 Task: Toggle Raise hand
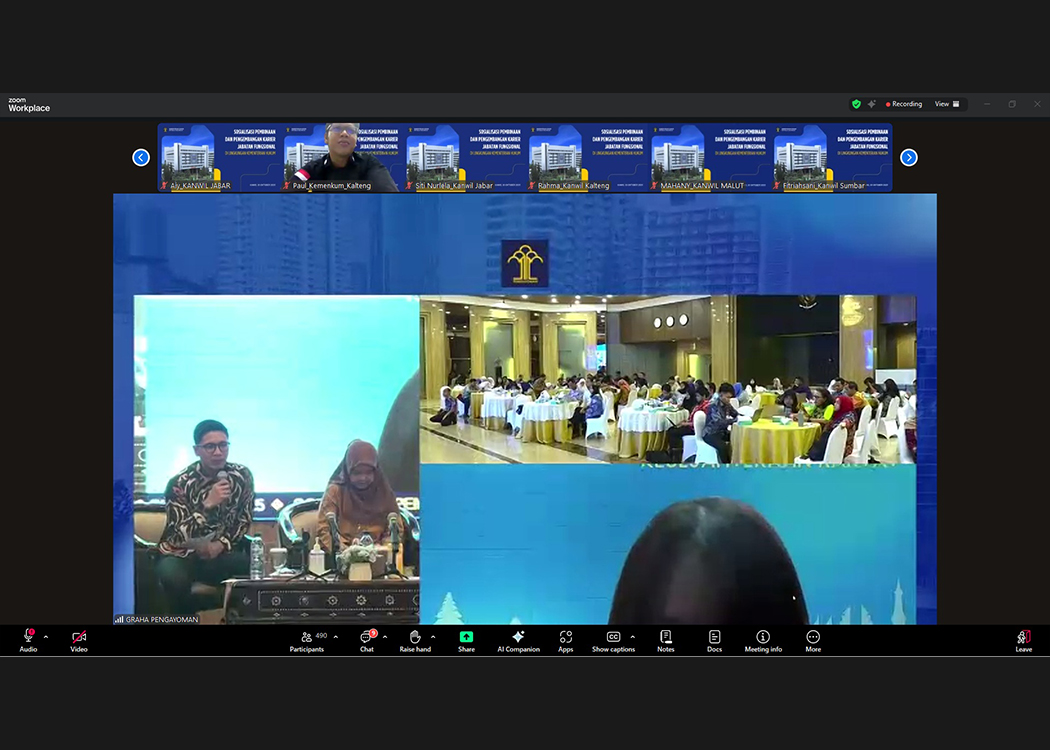point(415,640)
